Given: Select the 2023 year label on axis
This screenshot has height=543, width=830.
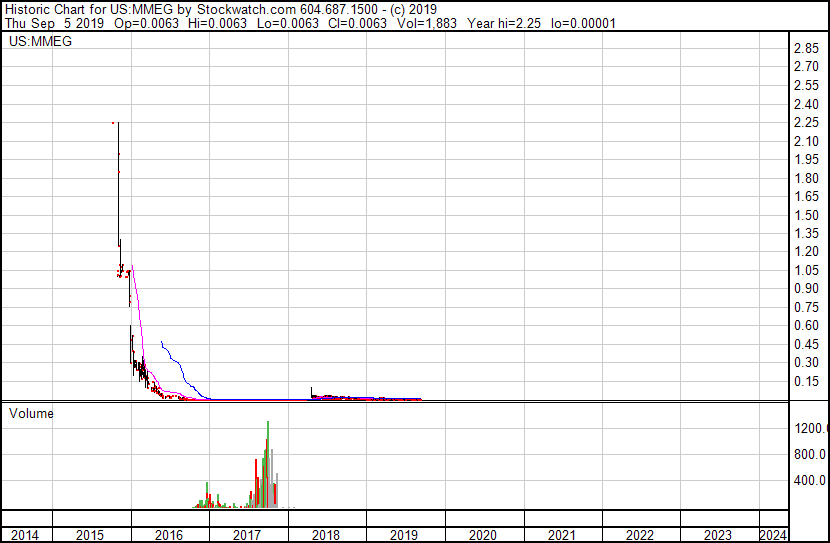Looking at the screenshot, I should (718, 535).
